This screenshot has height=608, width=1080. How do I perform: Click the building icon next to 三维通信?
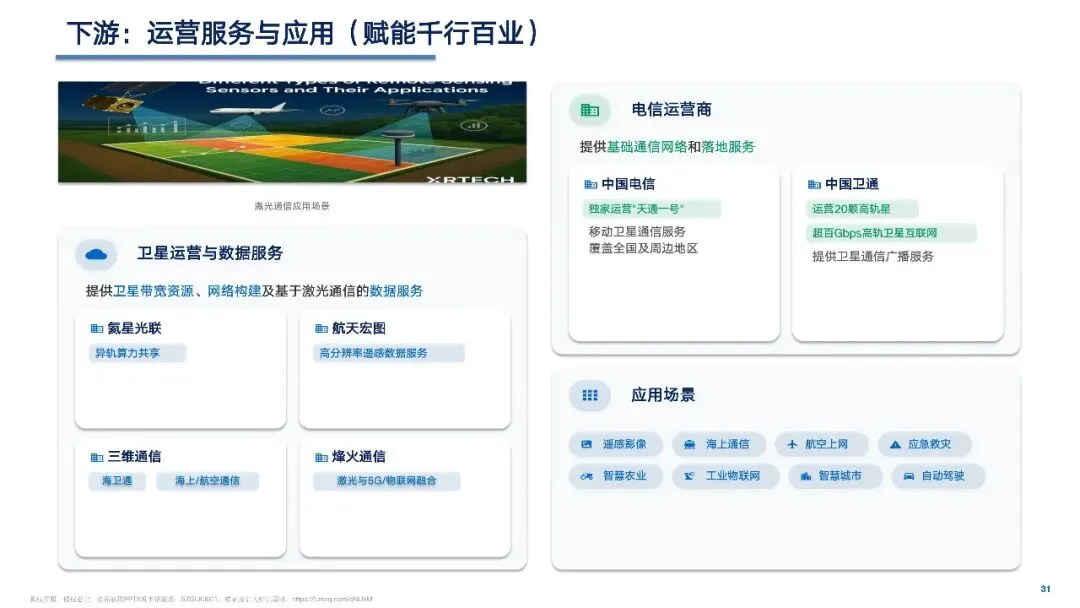coord(96,457)
